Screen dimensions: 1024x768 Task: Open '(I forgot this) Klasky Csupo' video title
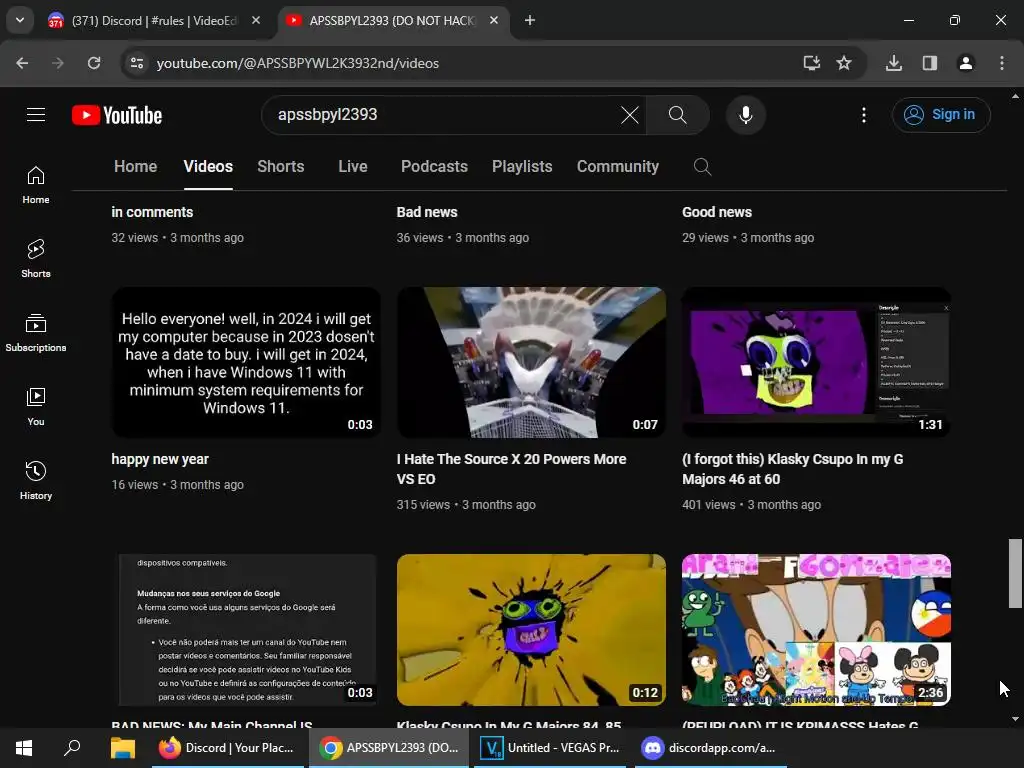pos(792,469)
